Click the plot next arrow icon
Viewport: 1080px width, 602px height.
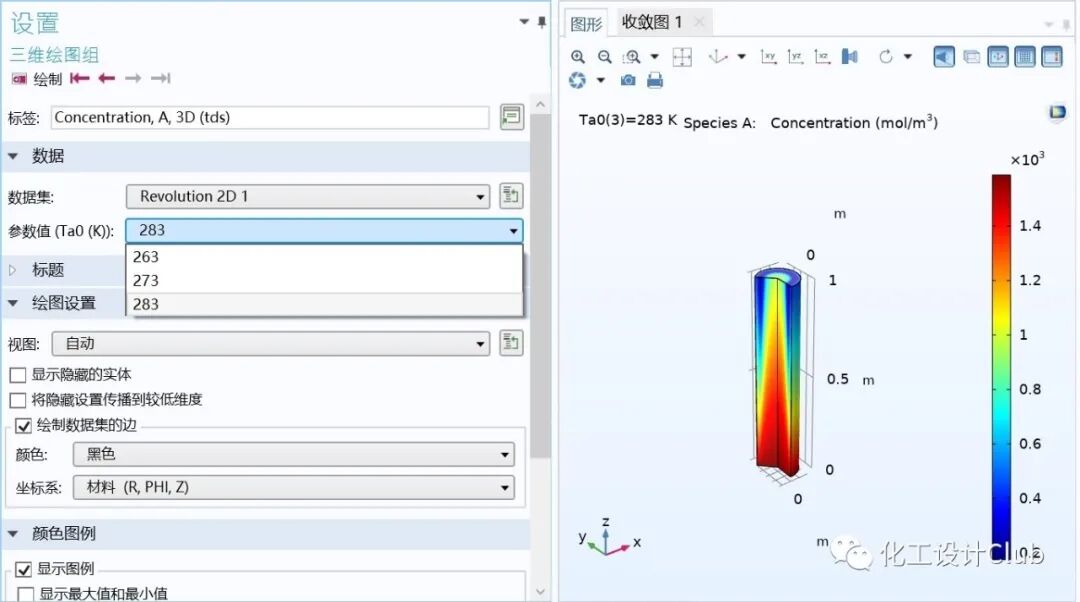133,78
